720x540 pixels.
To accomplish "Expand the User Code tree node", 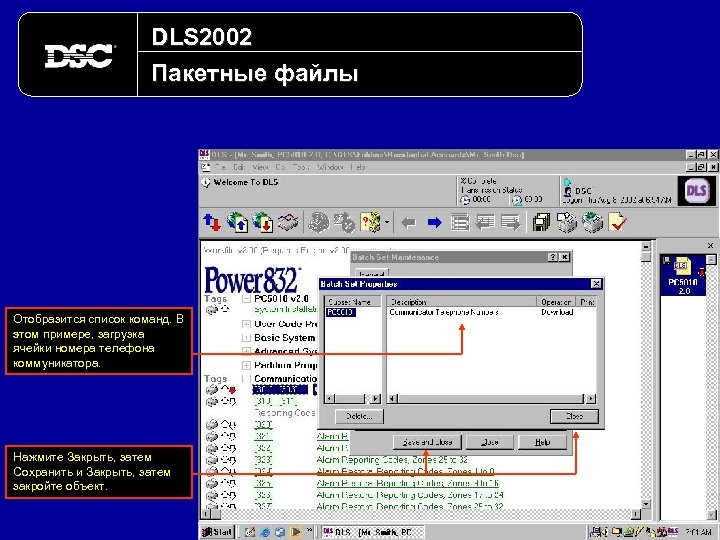I will click(x=246, y=324).
